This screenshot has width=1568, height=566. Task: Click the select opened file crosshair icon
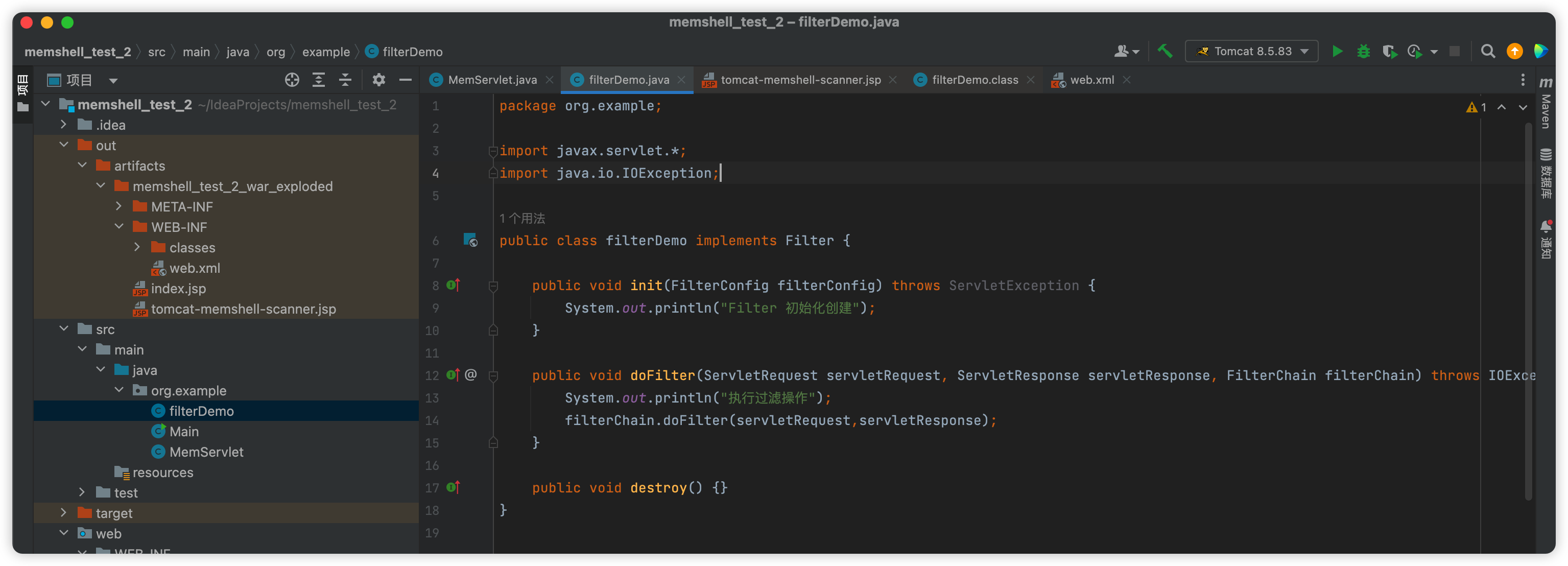(292, 80)
